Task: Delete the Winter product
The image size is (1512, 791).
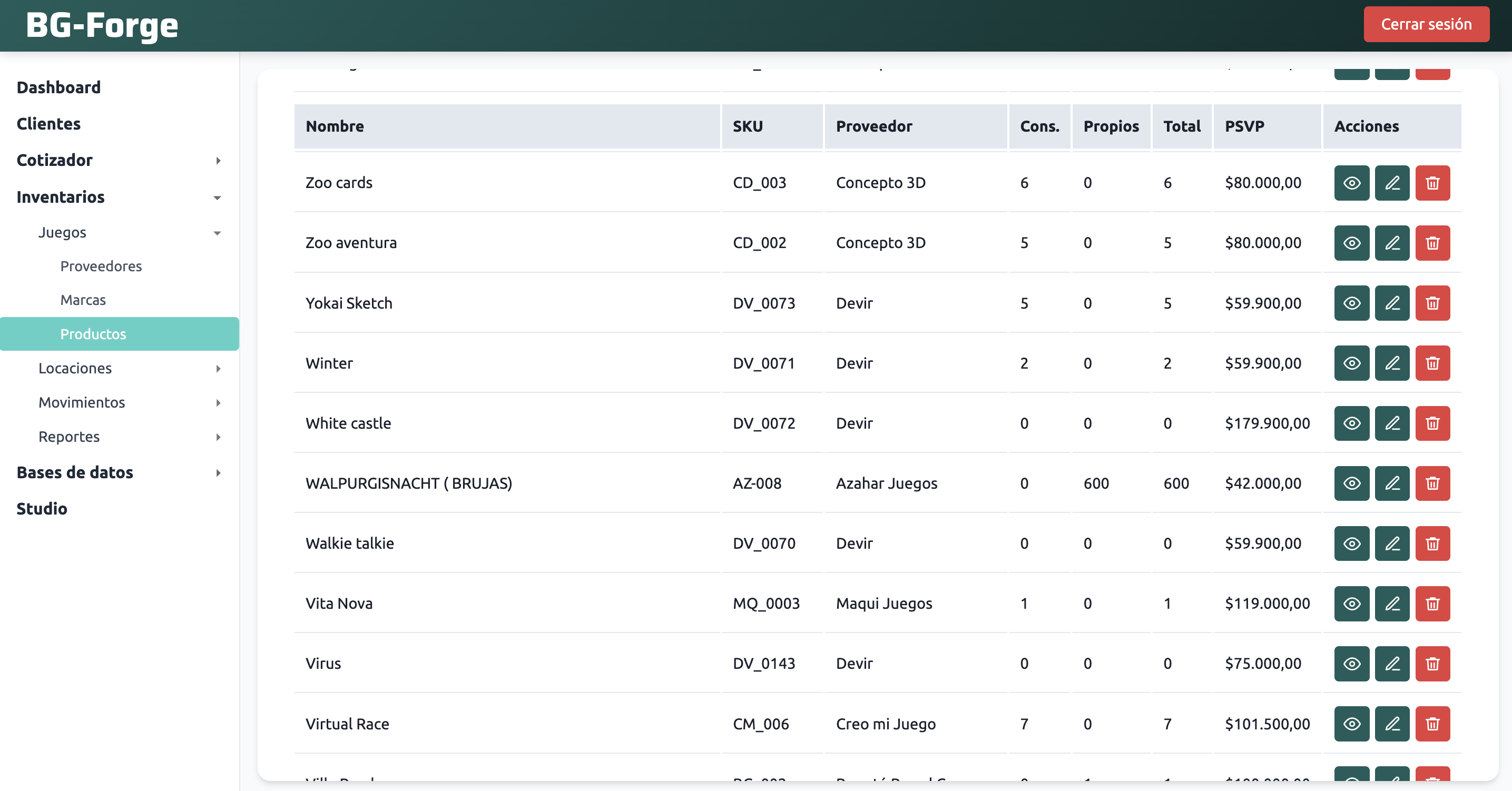Action: pos(1433,363)
